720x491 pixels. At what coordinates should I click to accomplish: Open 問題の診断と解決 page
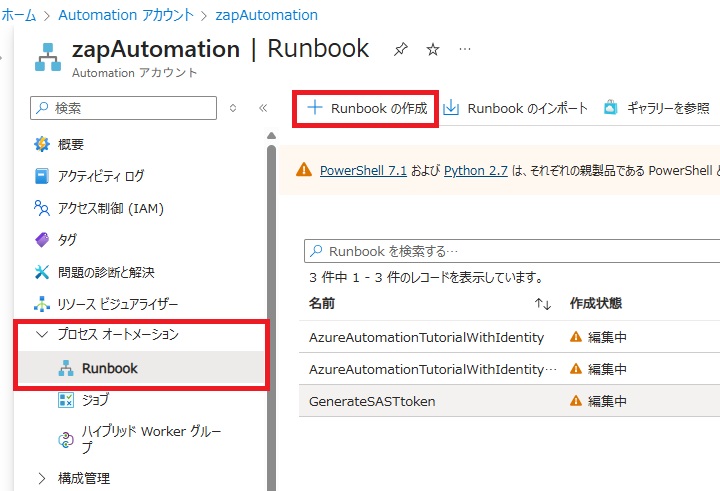pos(106,272)
